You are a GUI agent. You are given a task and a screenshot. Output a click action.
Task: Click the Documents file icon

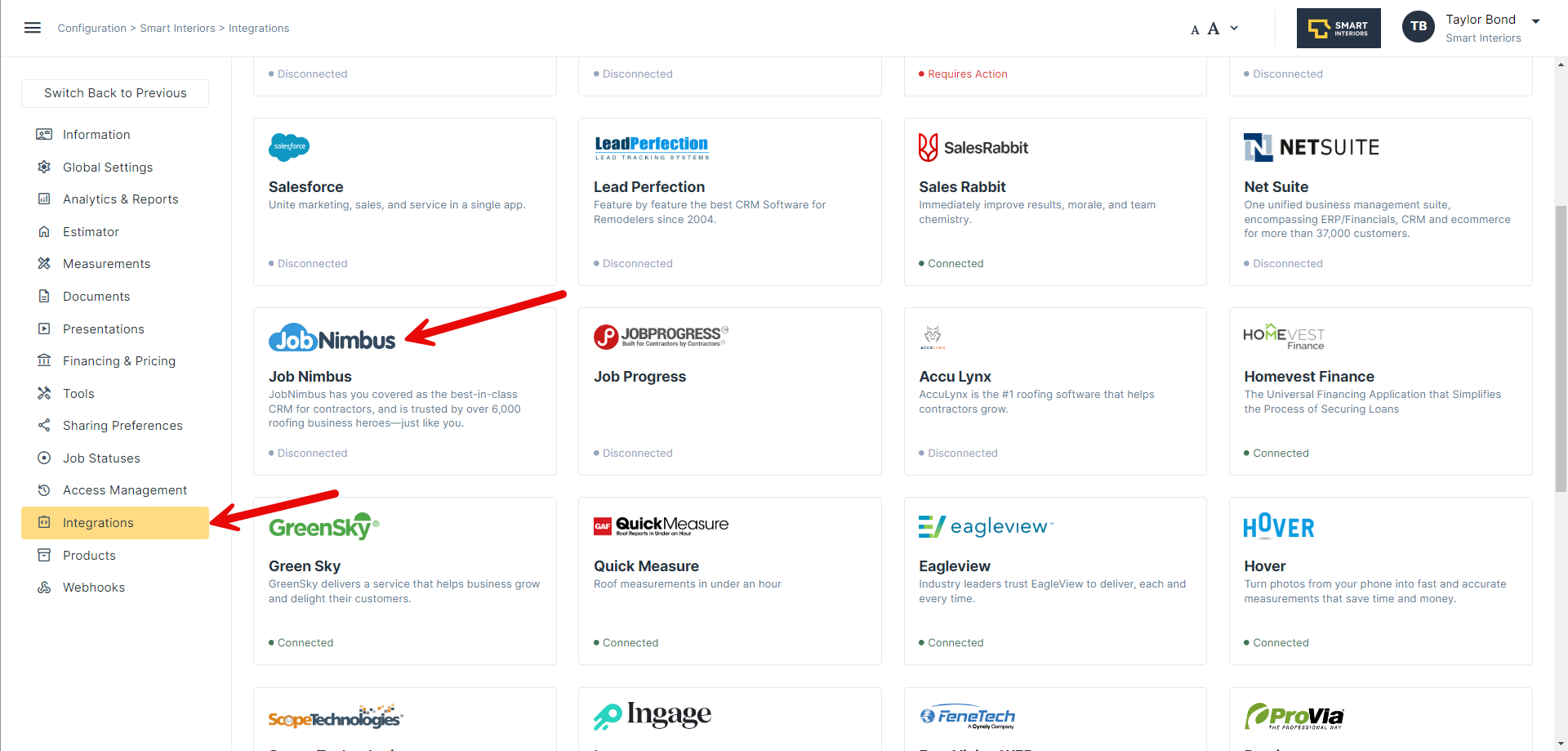coord(44,296)
